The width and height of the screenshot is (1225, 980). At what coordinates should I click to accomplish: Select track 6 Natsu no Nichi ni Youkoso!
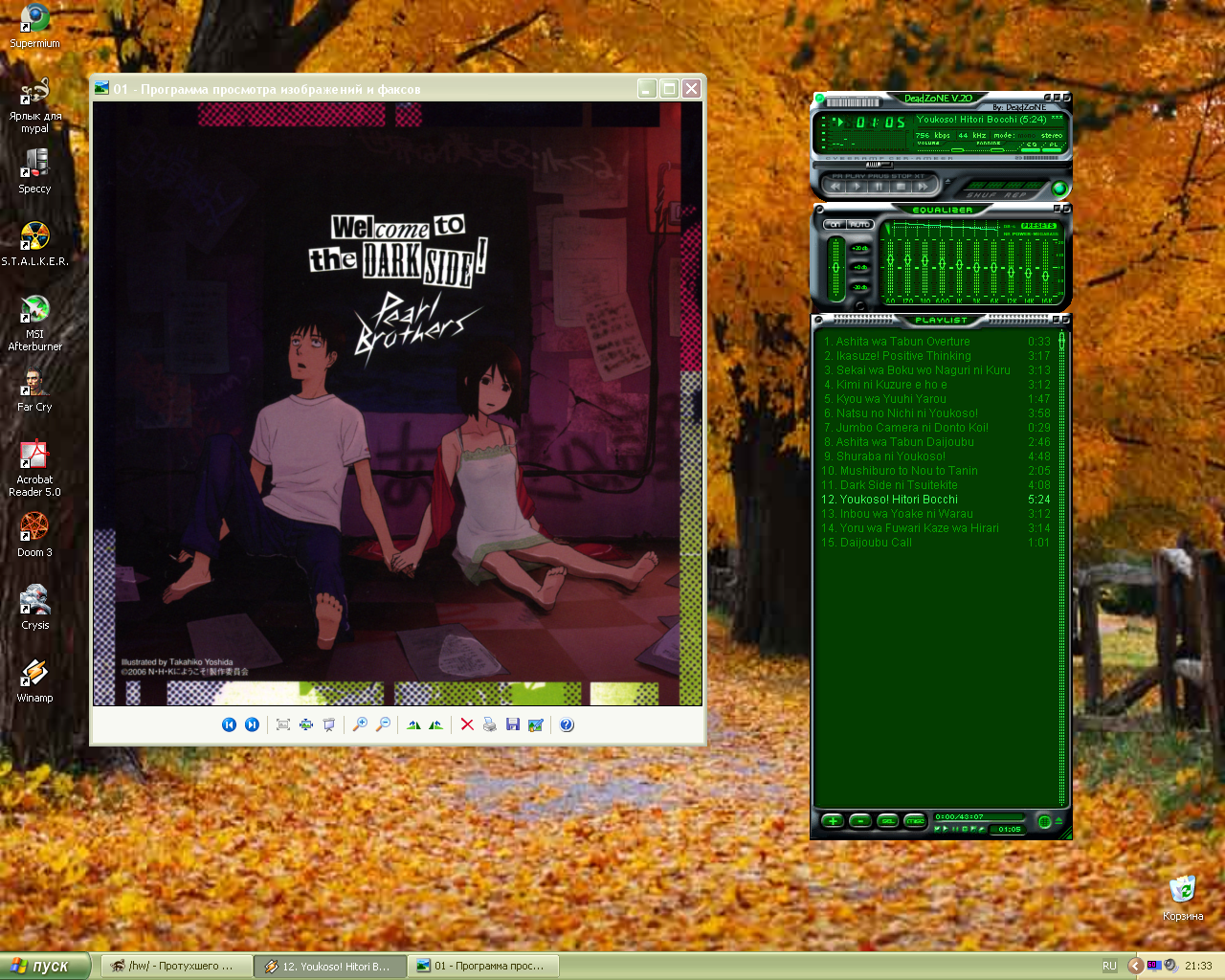(x=936, y=413)
